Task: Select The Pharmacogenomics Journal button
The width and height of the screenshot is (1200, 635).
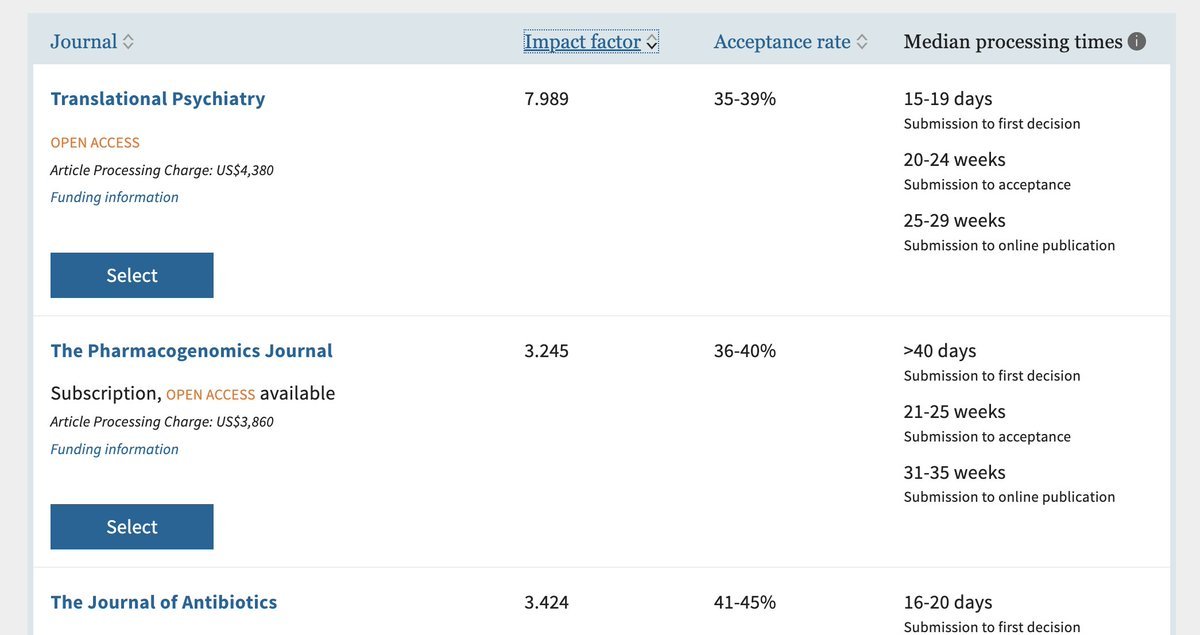Action: click(132, 527)
